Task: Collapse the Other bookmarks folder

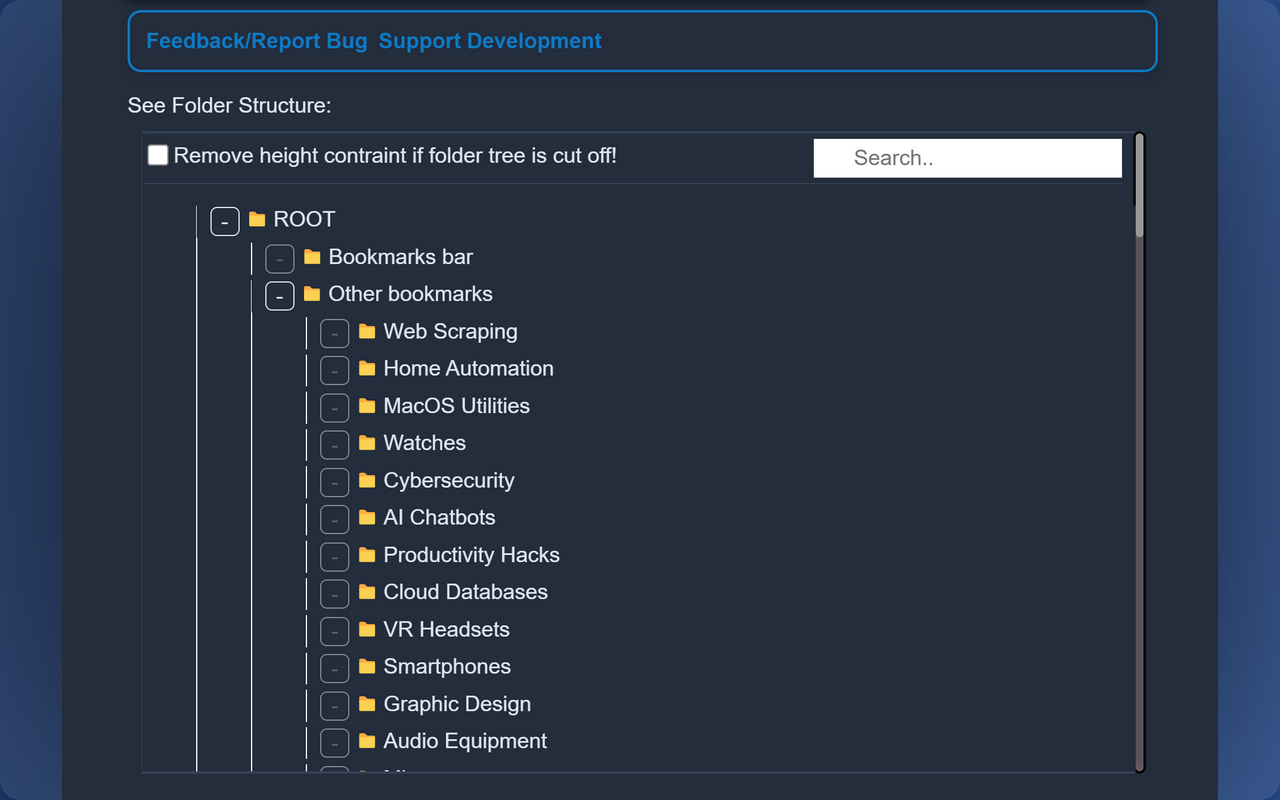Action: tap(280, 296)
